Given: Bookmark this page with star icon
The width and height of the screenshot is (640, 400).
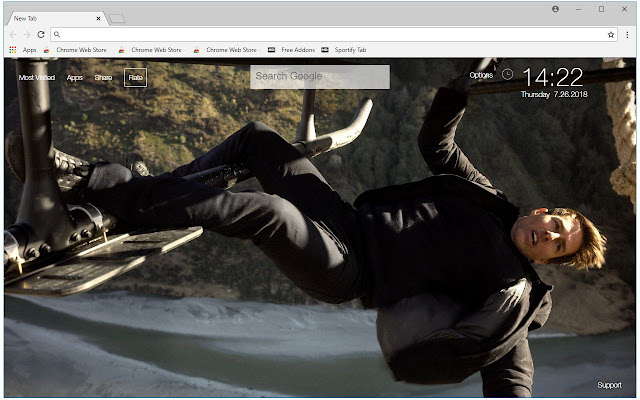Looking at the screenshot, I should tap(611, 35).
